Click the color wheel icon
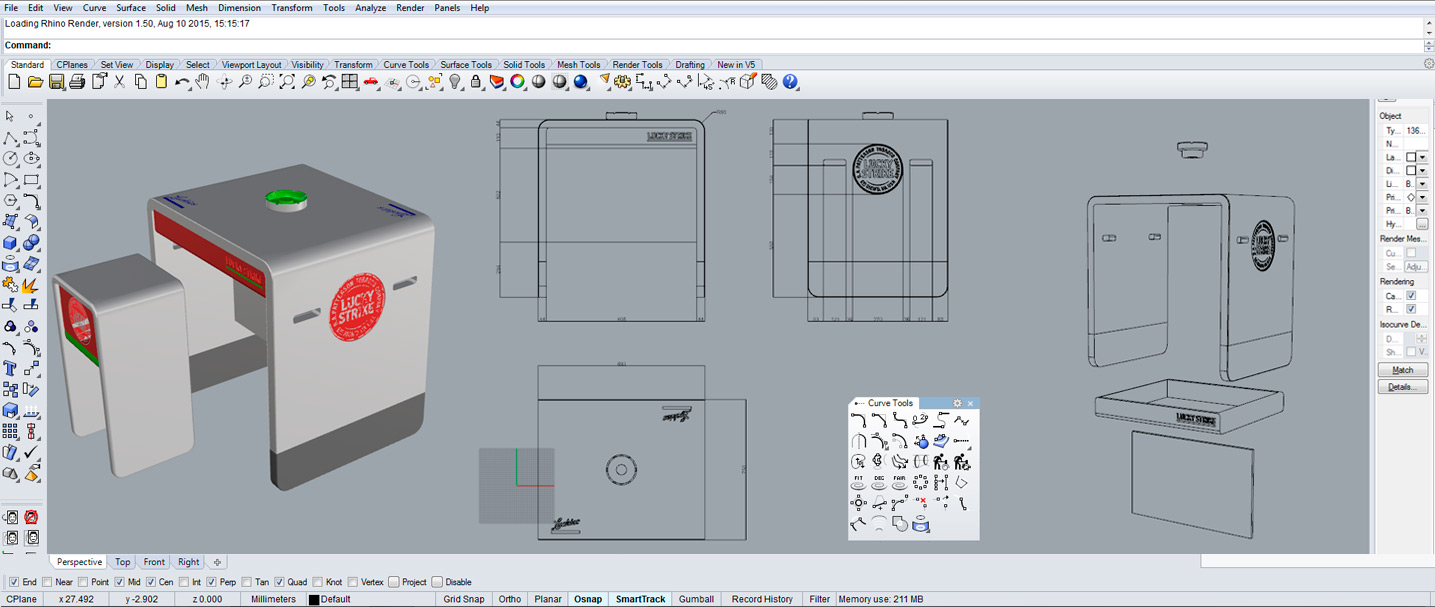Screen dimensions: 1435x607 pos(517,82)
